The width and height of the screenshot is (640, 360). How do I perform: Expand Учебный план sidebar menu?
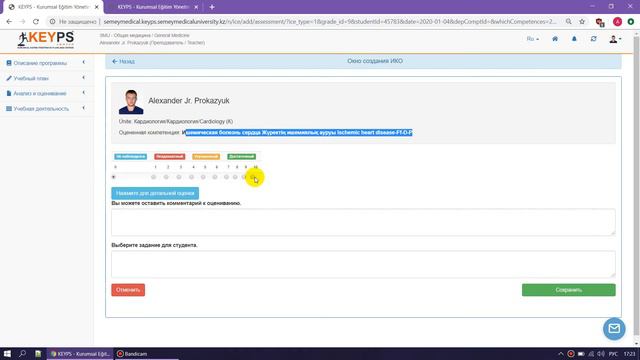coord(46,78)
